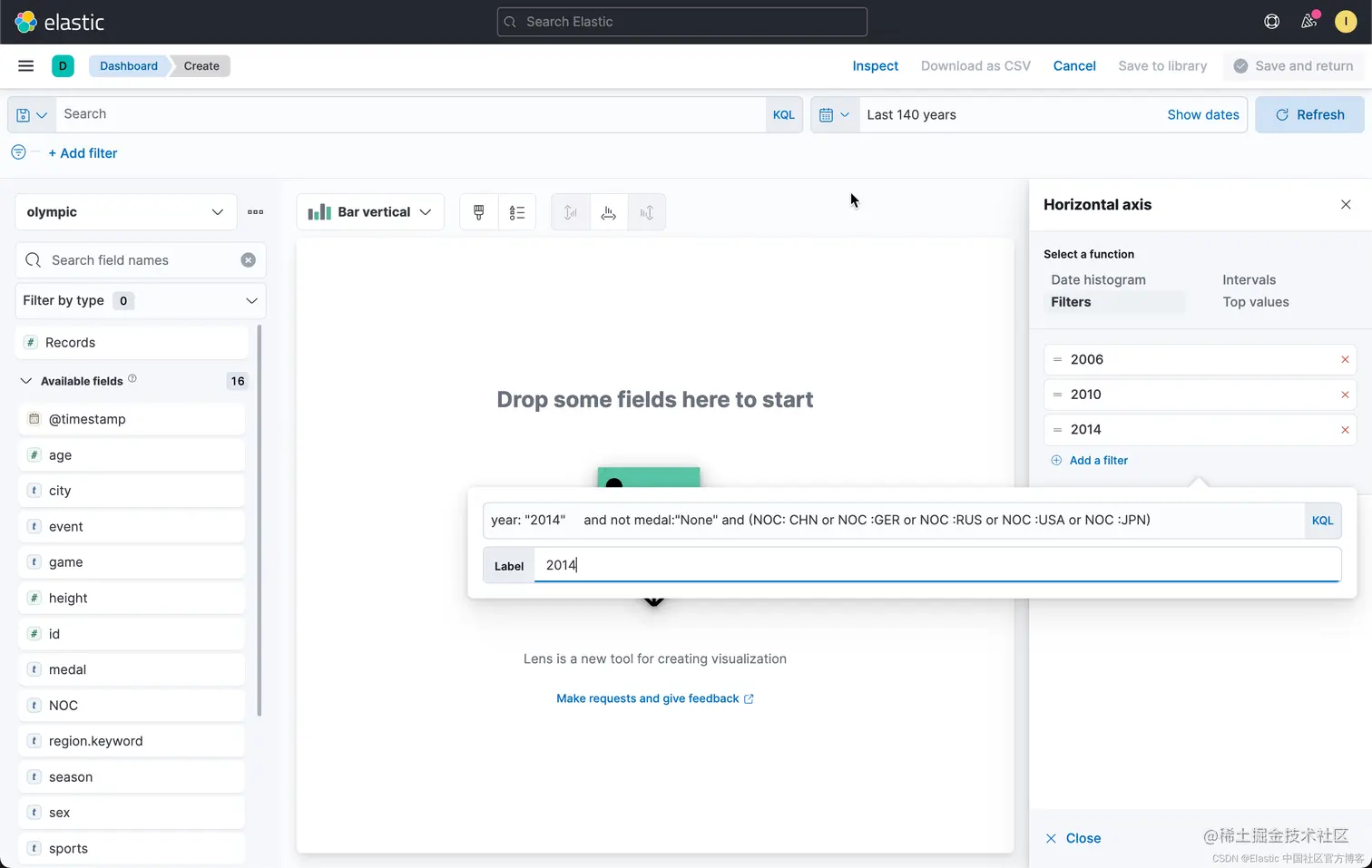Click + Add filter

click(83, 153)
